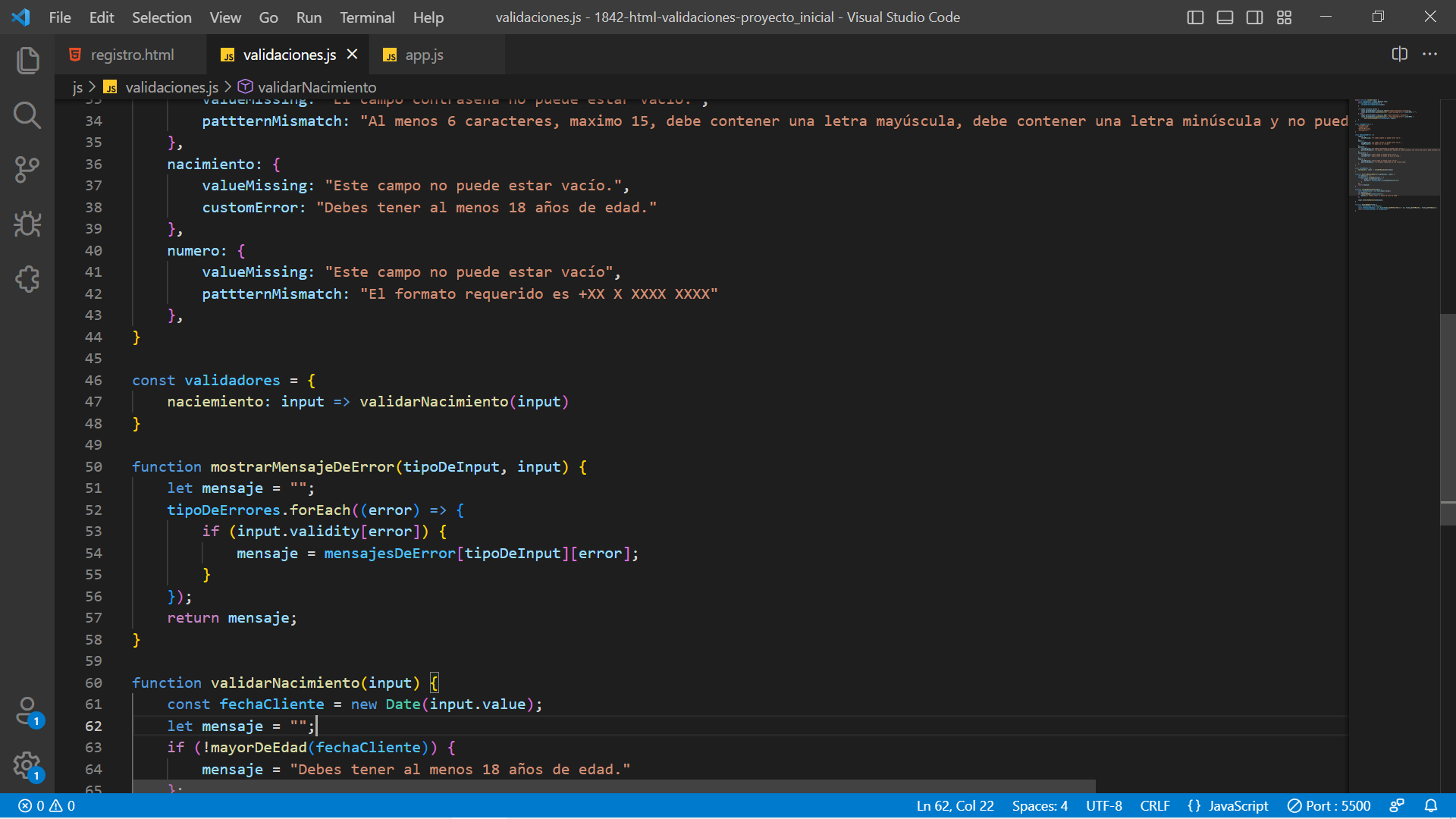Open the Run and Debug view
1456x819 pixels.
27,224
